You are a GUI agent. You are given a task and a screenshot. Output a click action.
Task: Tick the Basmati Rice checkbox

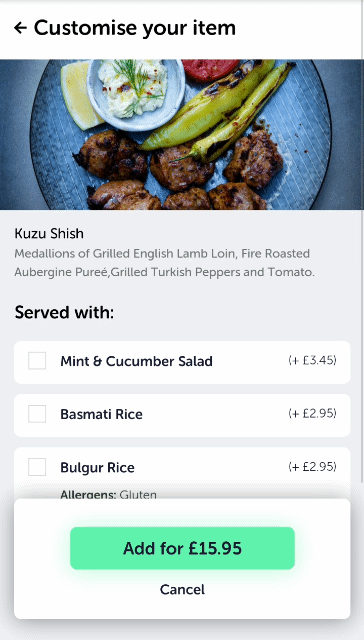tap(37, 414)
